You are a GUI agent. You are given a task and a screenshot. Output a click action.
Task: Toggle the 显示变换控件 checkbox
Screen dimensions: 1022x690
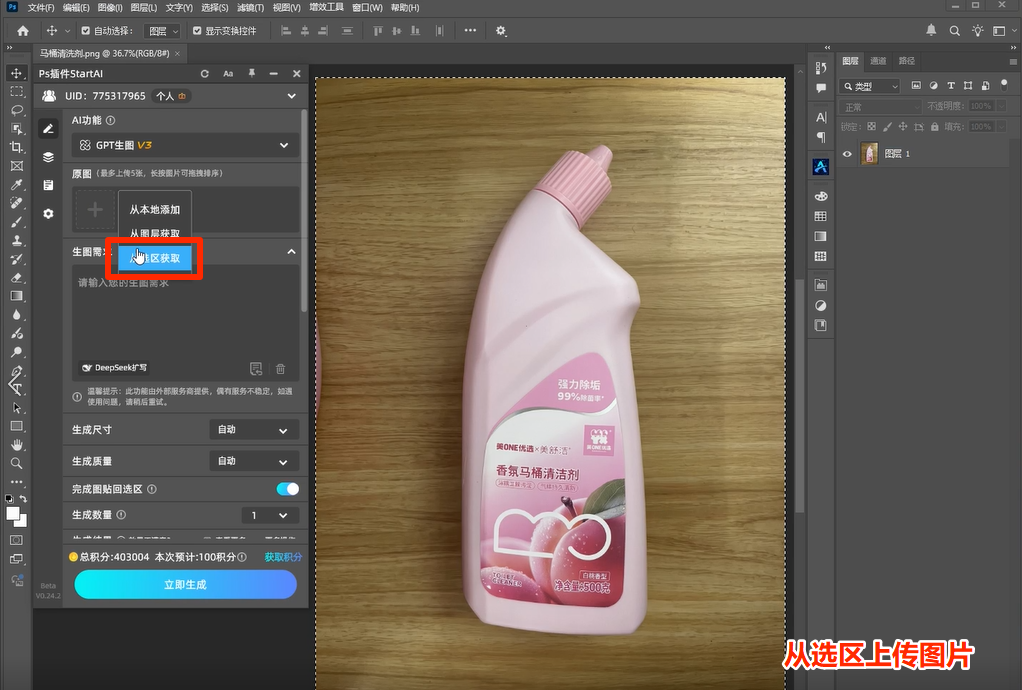point(197,31)
